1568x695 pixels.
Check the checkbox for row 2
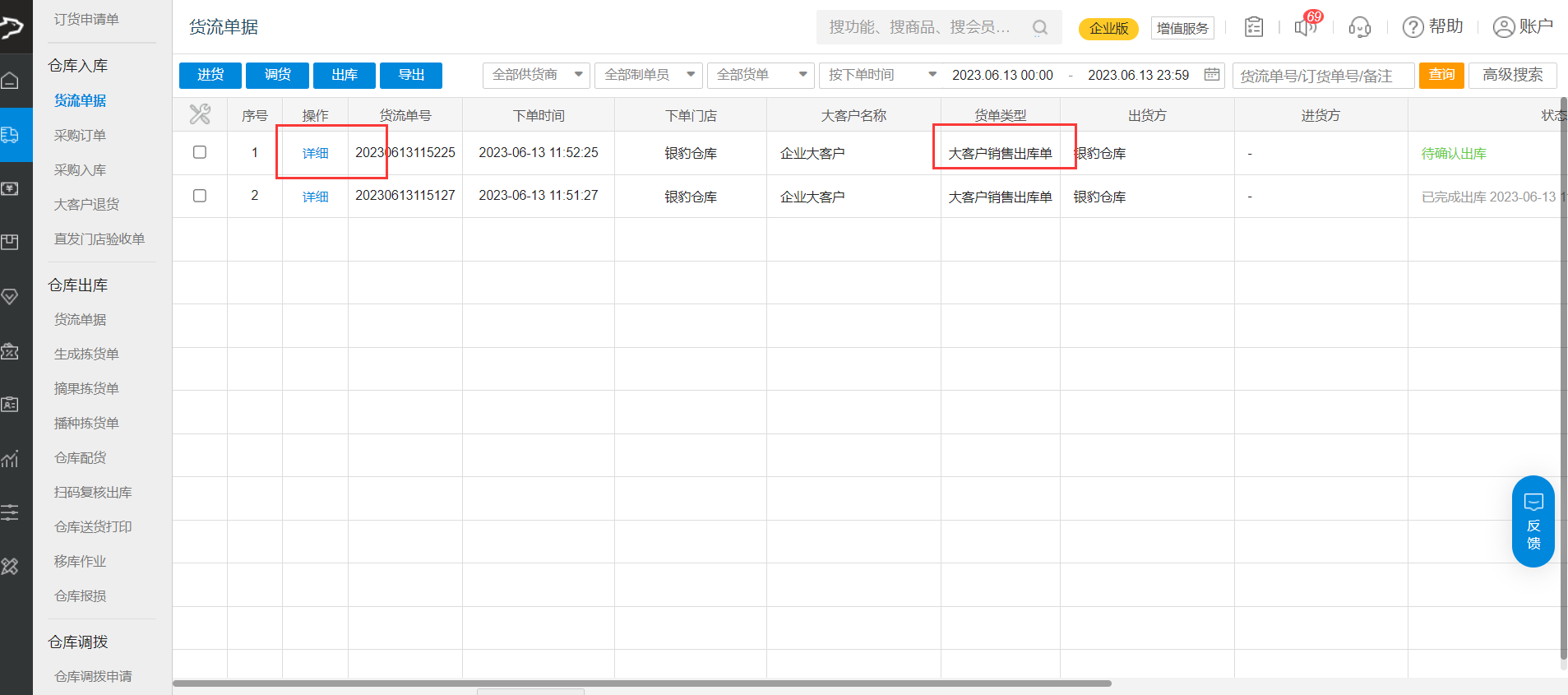tap(200, 196)
